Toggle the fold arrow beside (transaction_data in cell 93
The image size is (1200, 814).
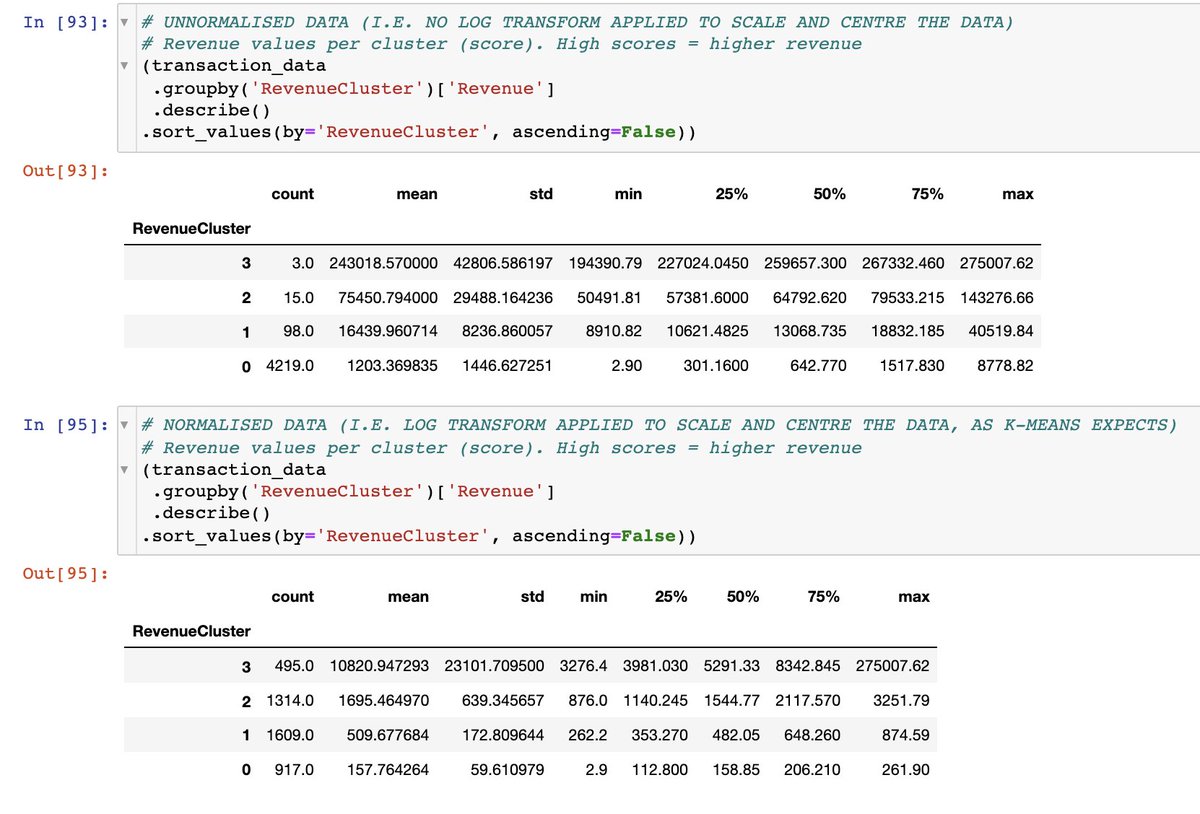(124, 67)
